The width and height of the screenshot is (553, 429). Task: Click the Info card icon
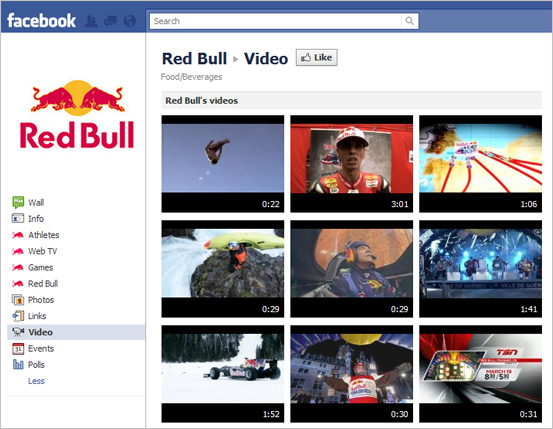pyautogui.click(x=18, y=218)
